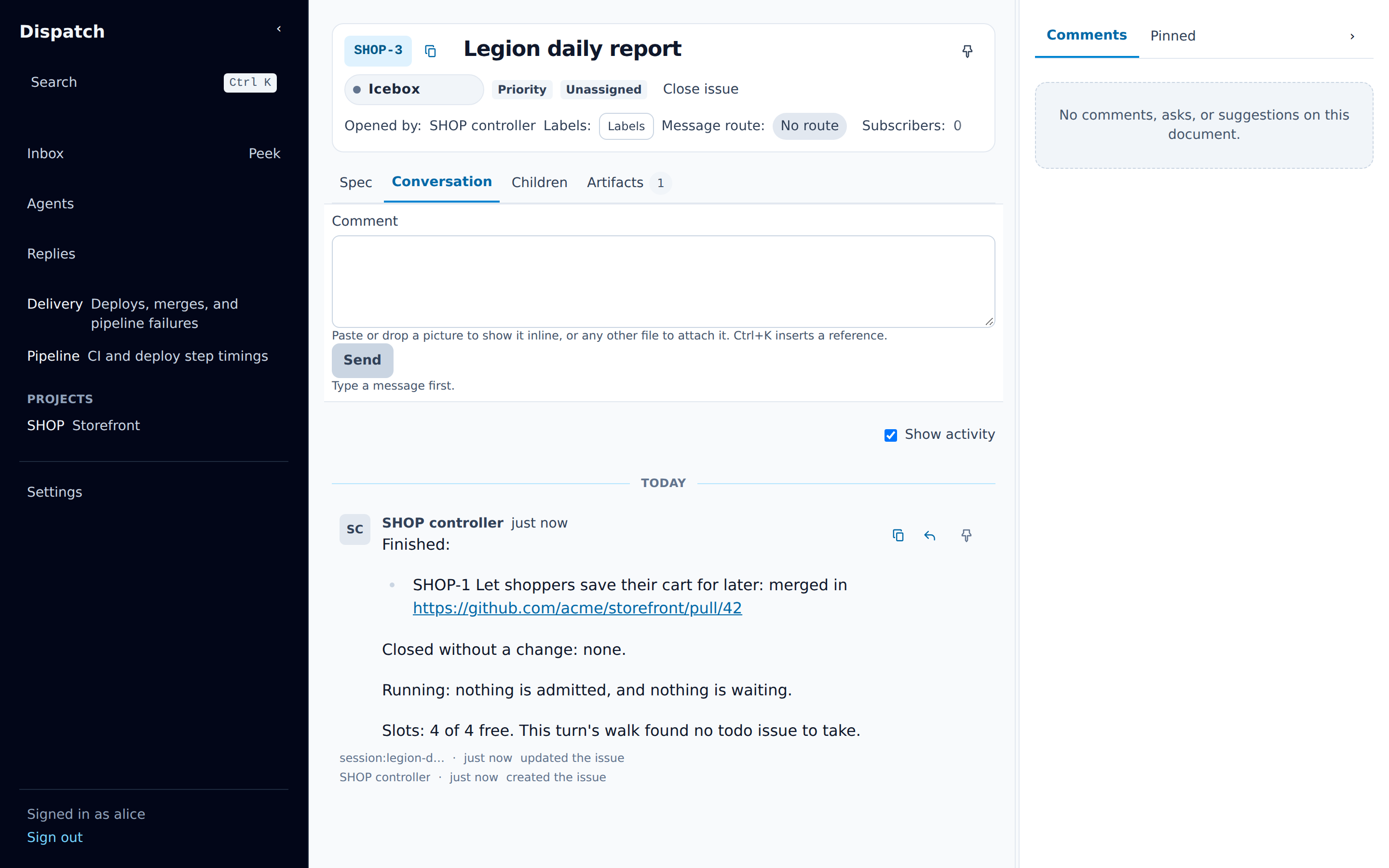The image size is (1389, 868).
Task: Open the Artifacts tab
Action: coord(628,183)
